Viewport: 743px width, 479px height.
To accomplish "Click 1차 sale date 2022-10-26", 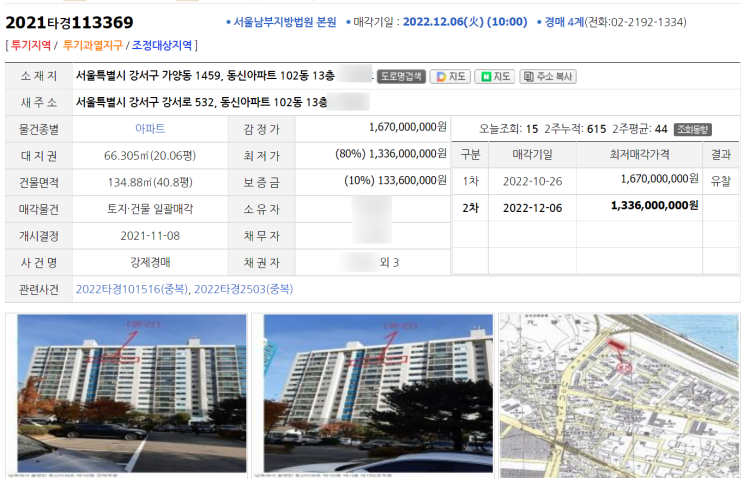I will pos(533,181).
